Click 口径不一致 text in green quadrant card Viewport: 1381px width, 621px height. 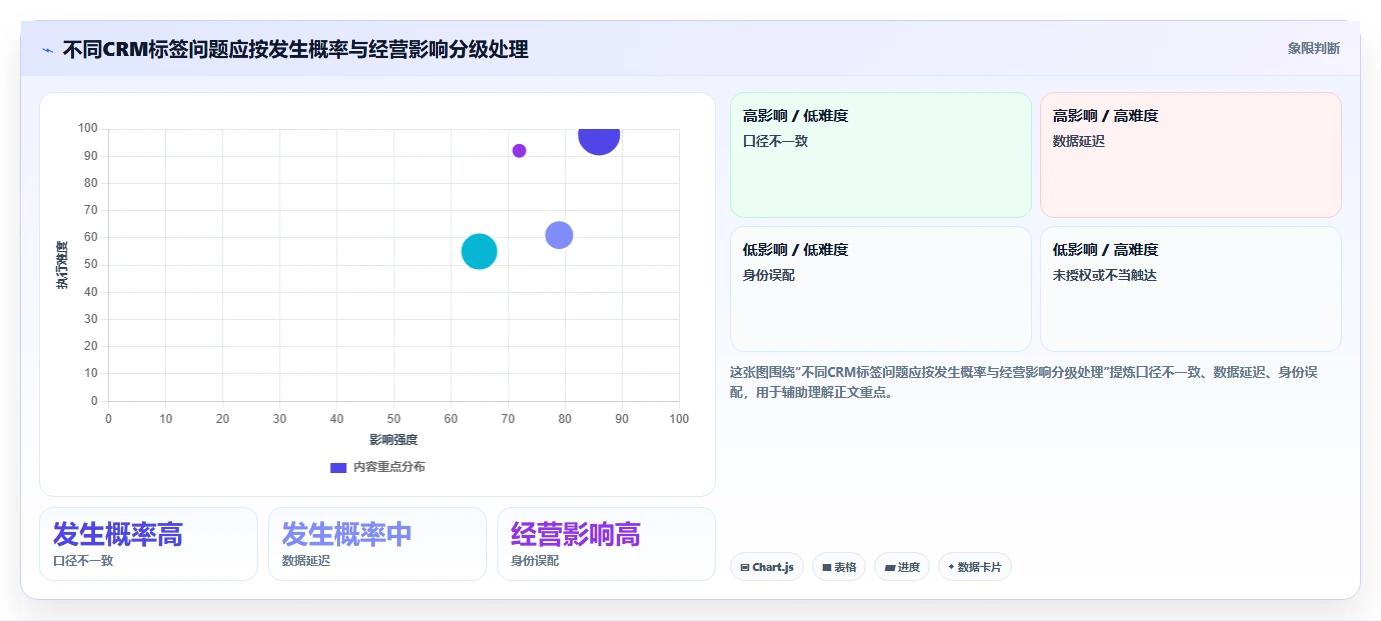(x=775, y=141)
